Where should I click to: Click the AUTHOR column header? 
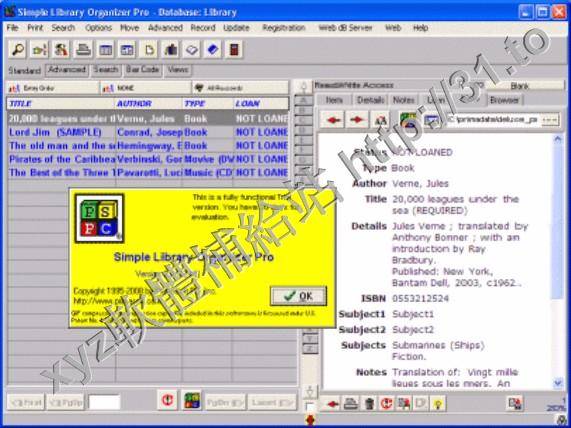pyautogui.click(x=149, y=103)
